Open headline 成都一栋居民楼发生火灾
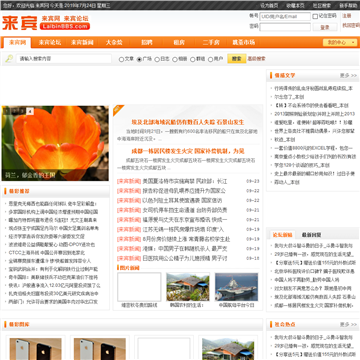 (x=188, y=151)
